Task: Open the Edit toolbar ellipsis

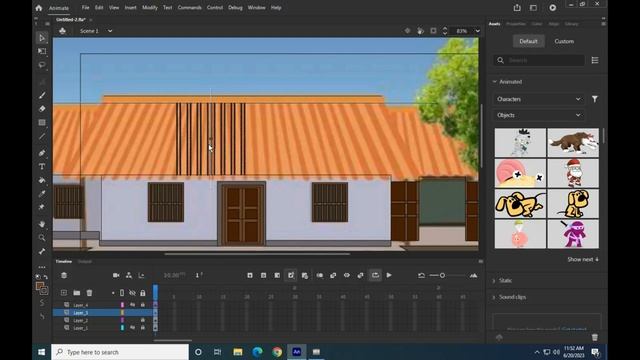Action: (x=42, y=267)
